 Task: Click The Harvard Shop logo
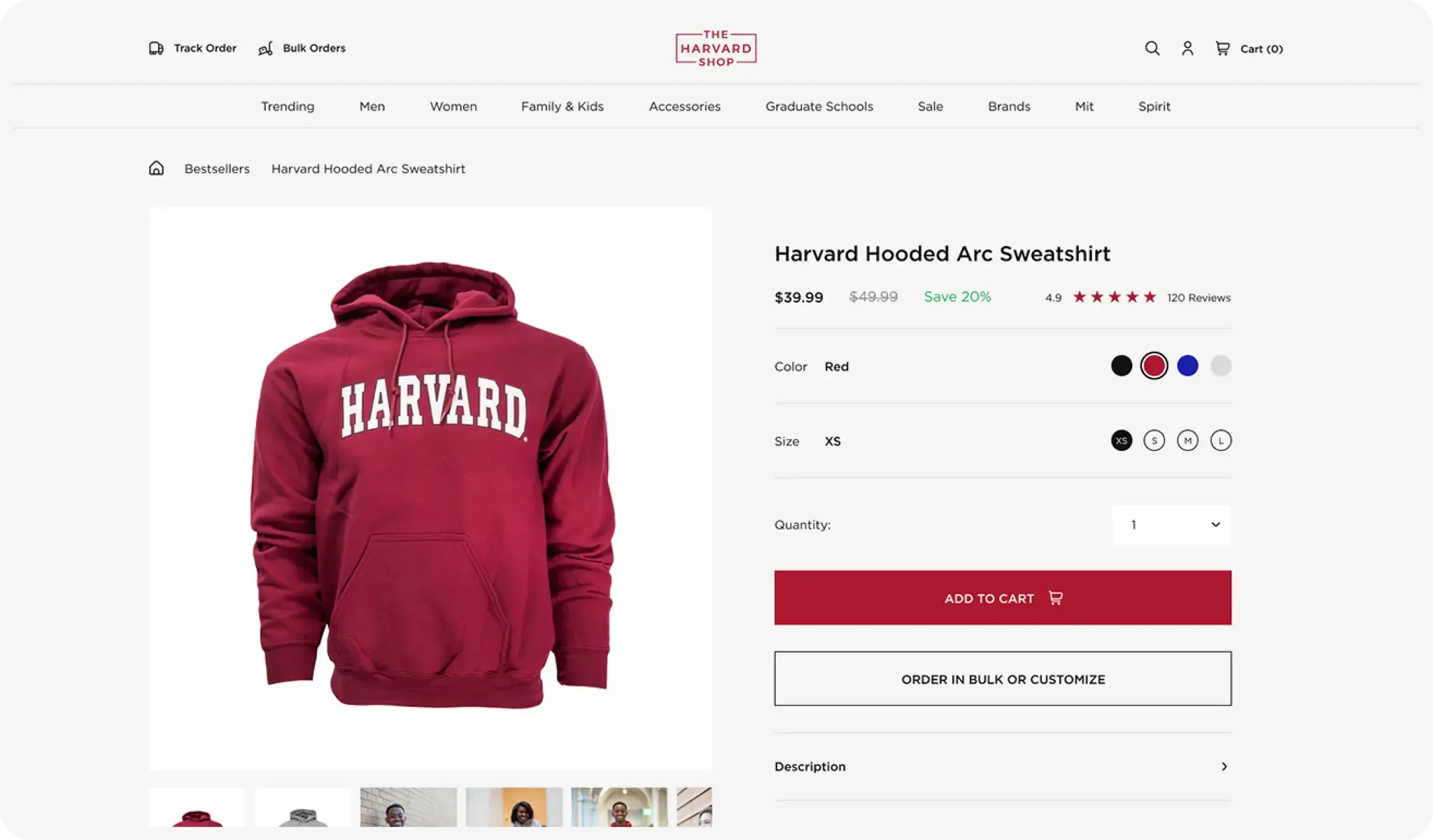pos(716,48)
